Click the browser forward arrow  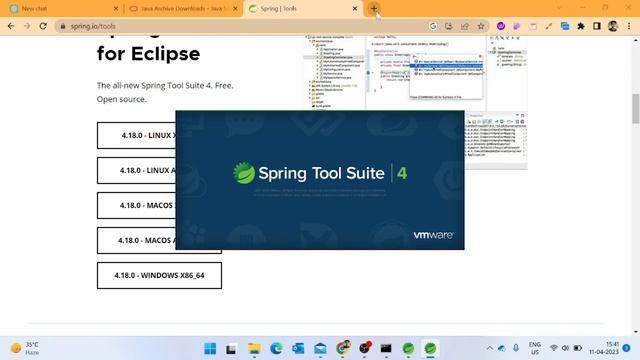click(x=27, y=26)
